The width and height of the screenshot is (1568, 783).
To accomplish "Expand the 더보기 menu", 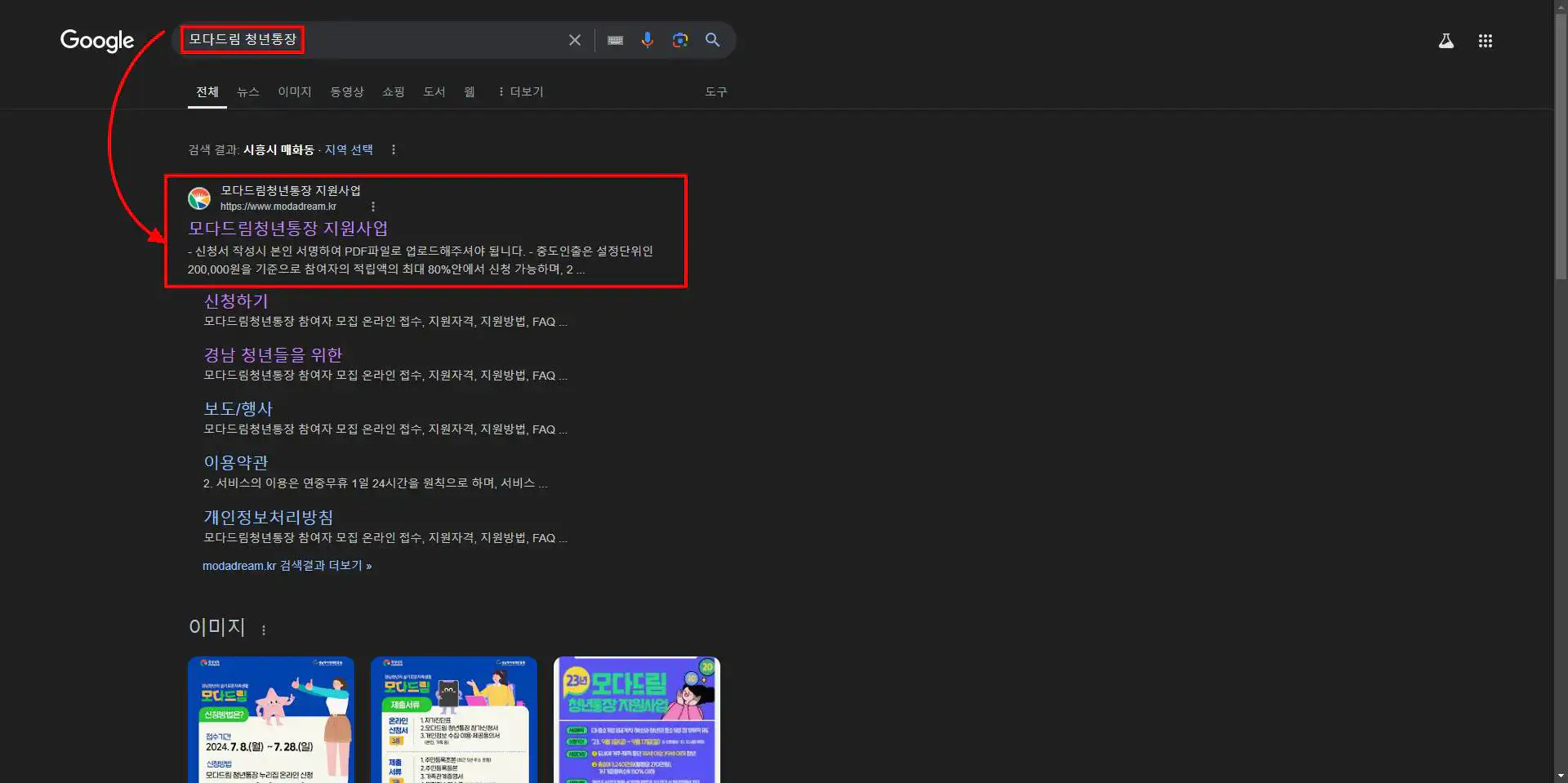I will pos(521,91).
